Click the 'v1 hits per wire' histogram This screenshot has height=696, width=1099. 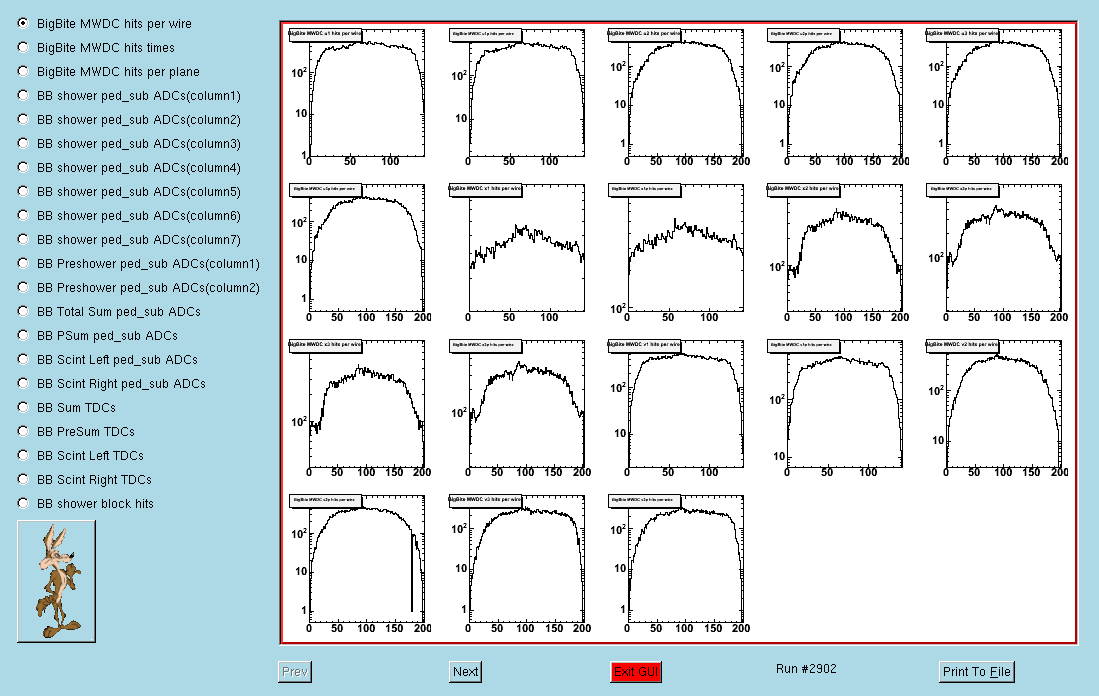pyautogui.click(x=685, y=404)
